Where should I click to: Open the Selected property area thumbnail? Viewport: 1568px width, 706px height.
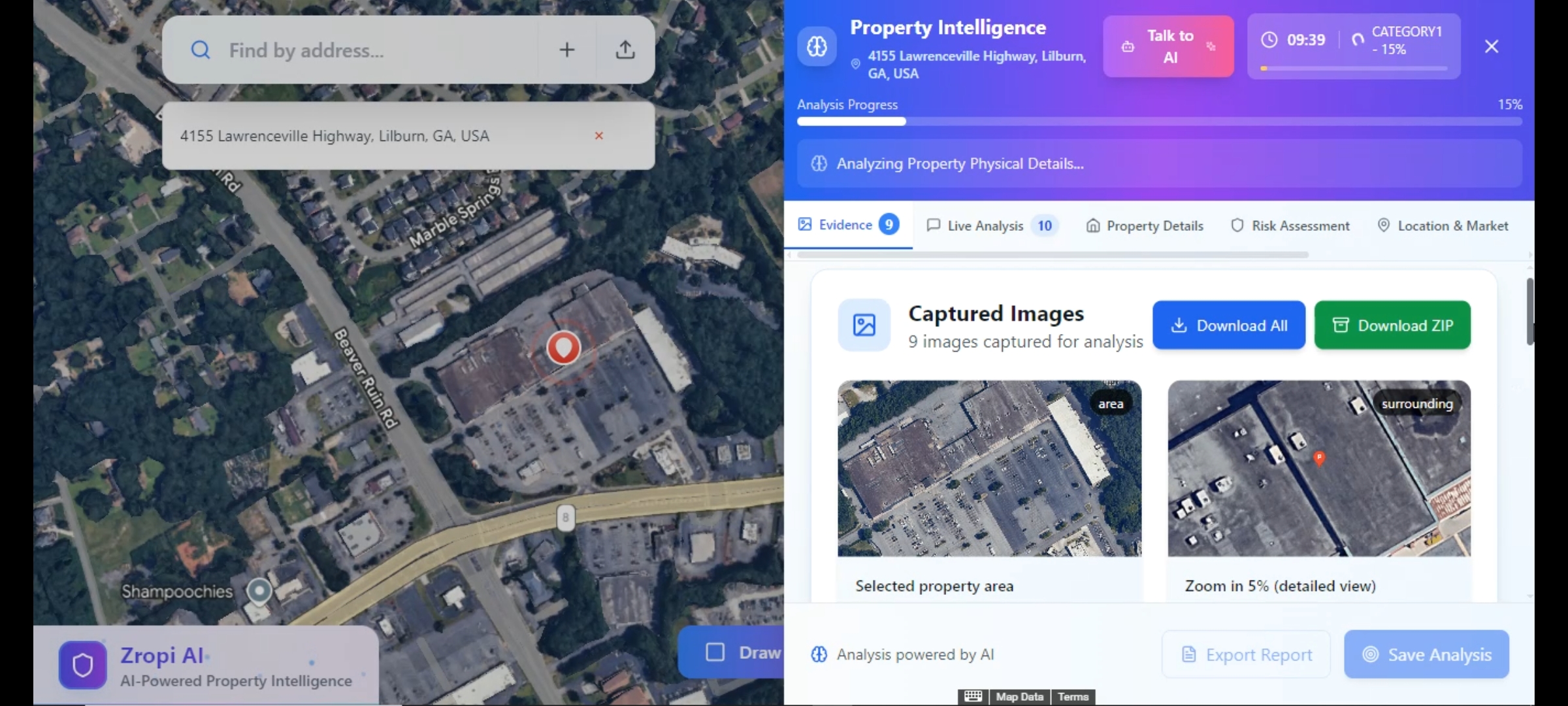point(990,469)
